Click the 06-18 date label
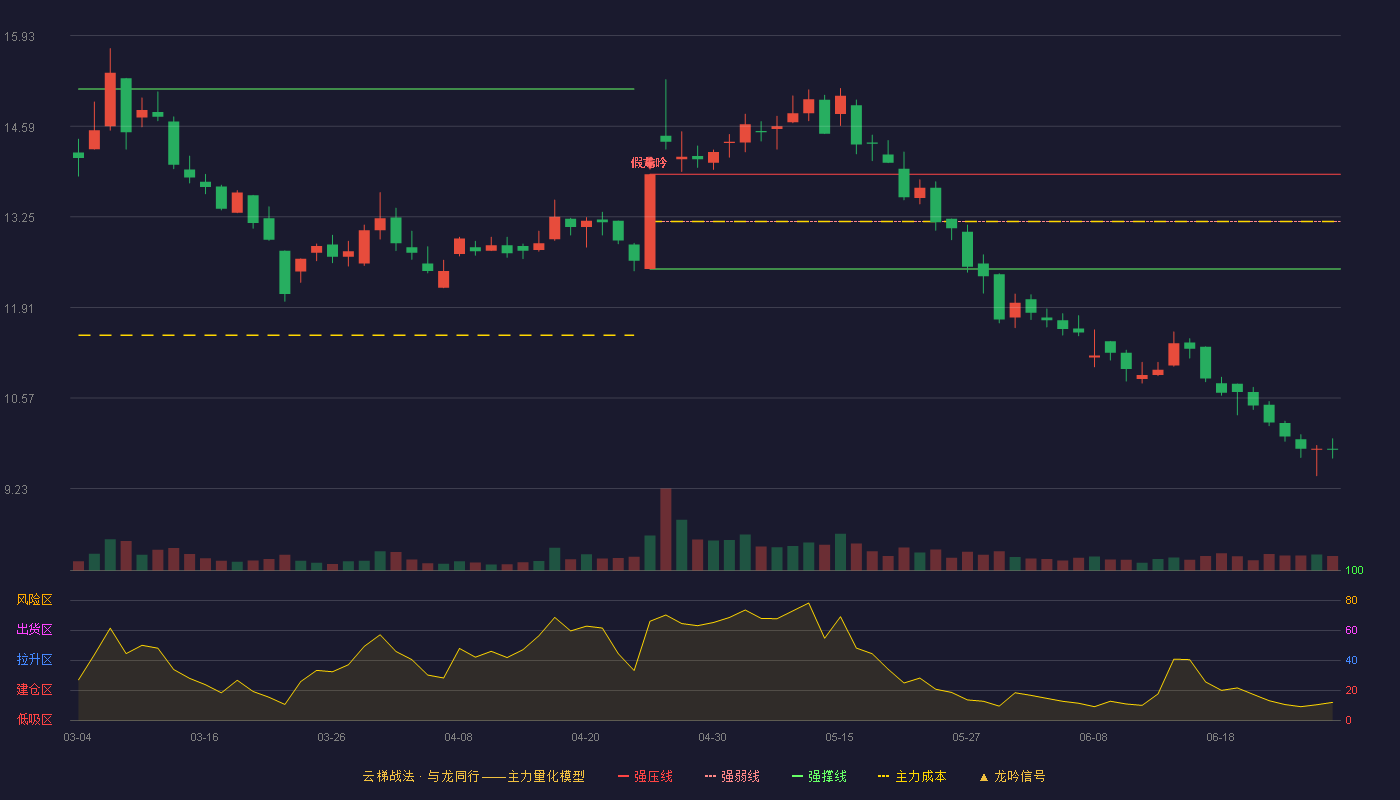 coord(1220,737)
